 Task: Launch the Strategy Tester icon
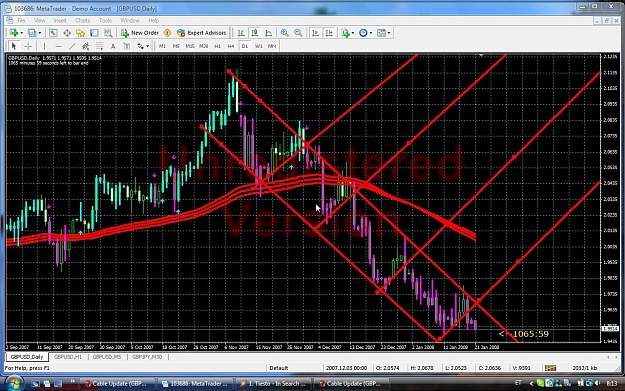[x=108, y=33]
